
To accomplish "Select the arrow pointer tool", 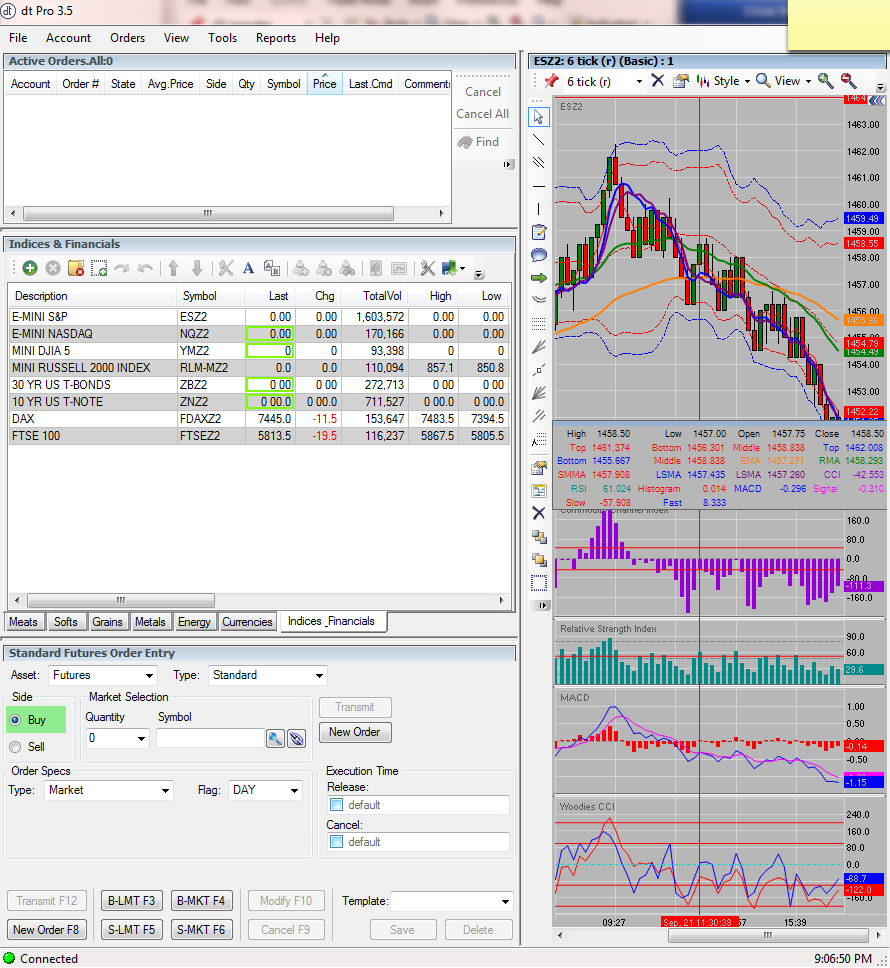I will tap(539, 117).
